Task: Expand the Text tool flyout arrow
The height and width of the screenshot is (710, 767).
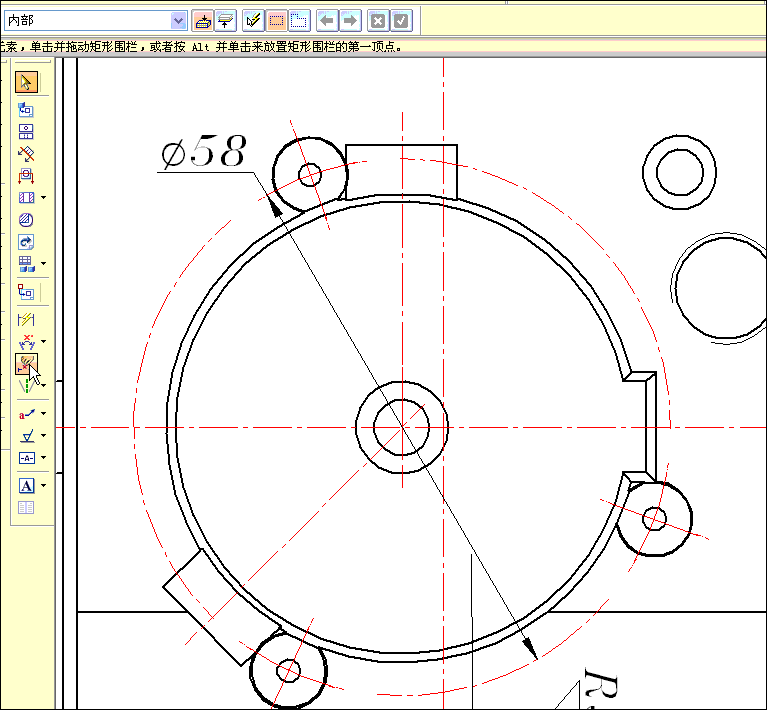Action: pos(44,485)
